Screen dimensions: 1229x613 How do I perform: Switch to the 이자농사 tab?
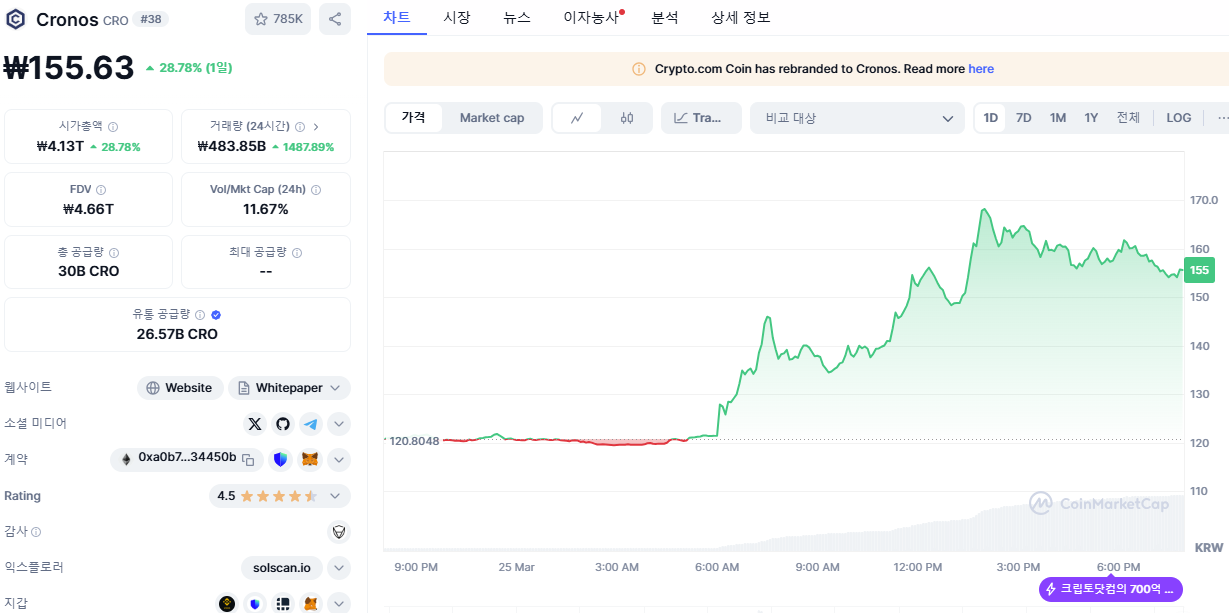point(592,17)
